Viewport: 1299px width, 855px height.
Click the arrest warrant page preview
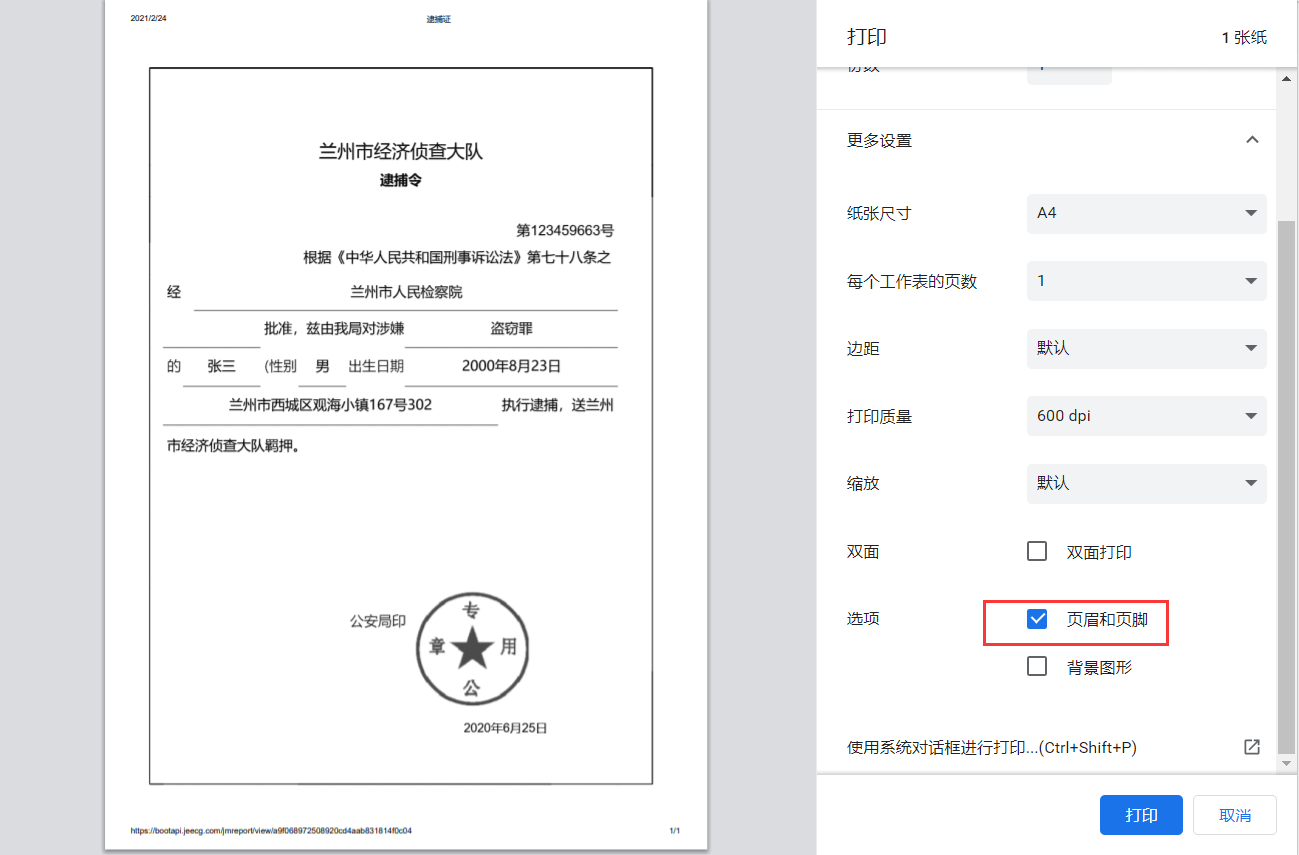coord(400,424)
